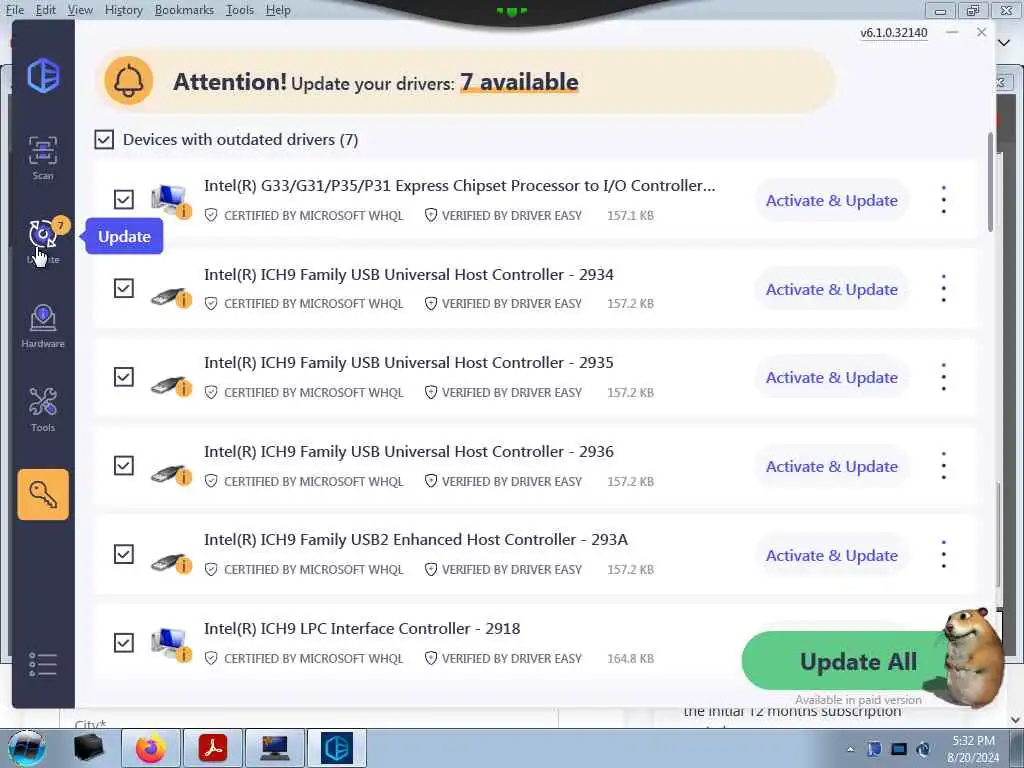Open the File menu in Firefox
Screen dimensions: 1024x768
[x=14, y=10]
